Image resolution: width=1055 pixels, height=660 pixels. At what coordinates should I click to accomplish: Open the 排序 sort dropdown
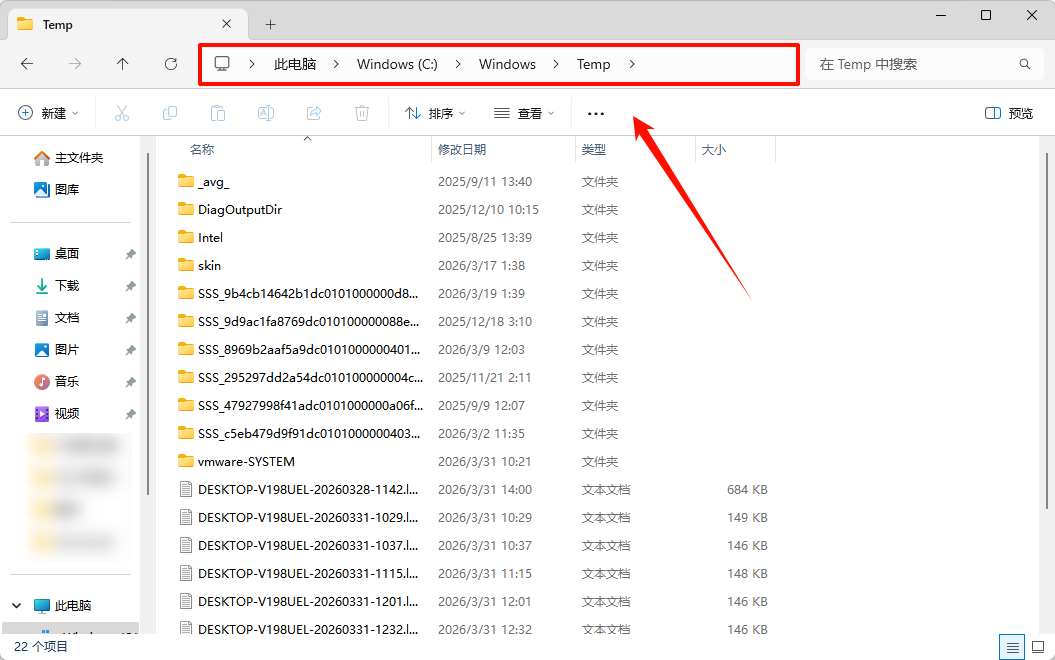[434, 112]
